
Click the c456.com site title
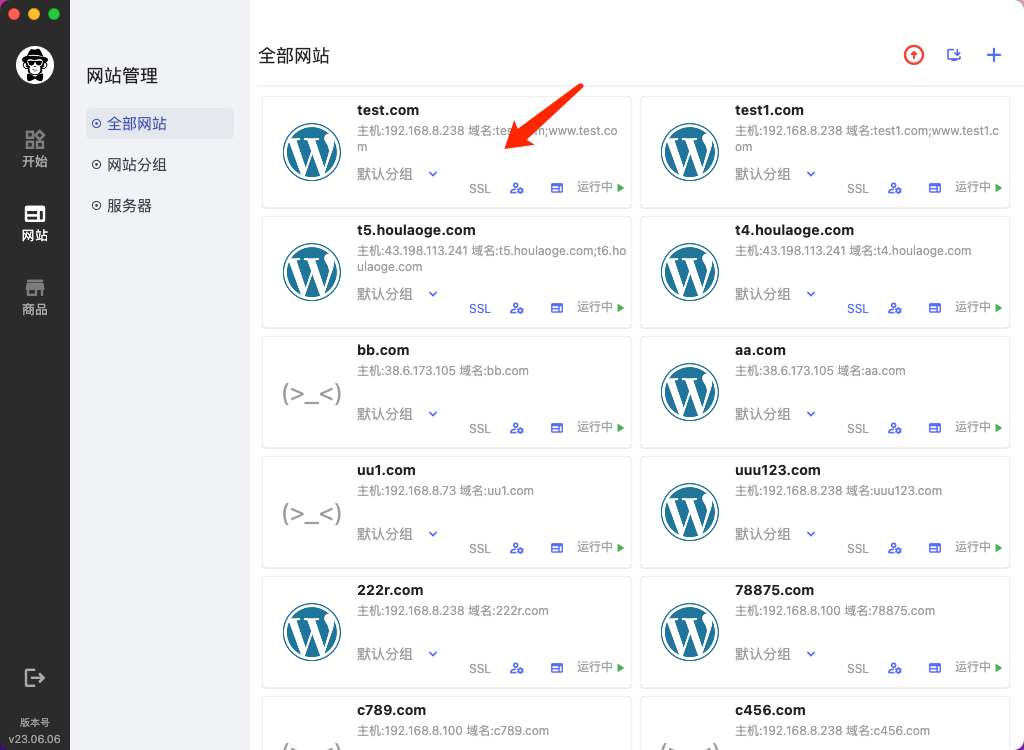click(770, 710)
